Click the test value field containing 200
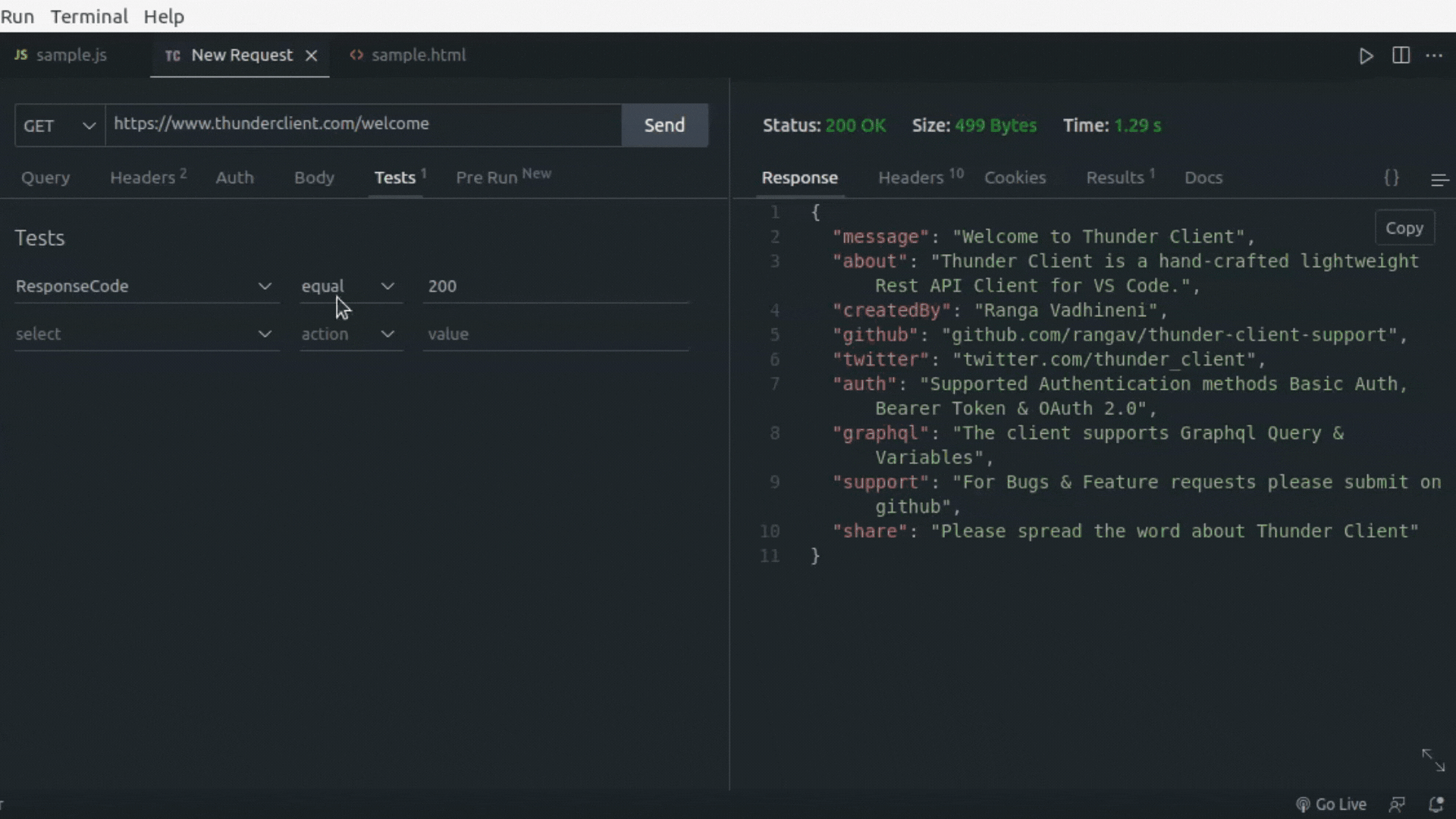This screenshot has height=819, width=1456. (x=556, y=286)
